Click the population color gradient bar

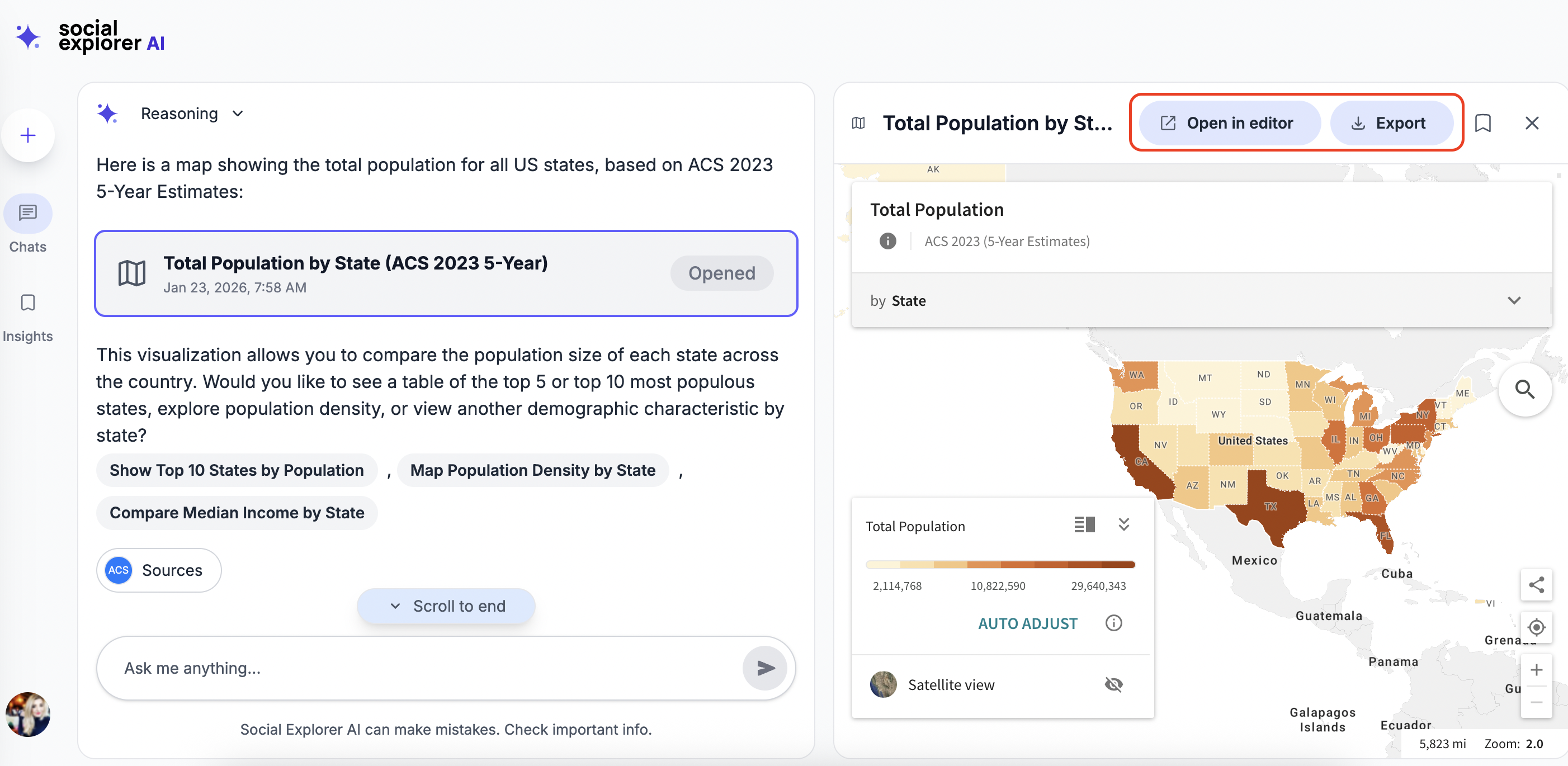[999, 565]
